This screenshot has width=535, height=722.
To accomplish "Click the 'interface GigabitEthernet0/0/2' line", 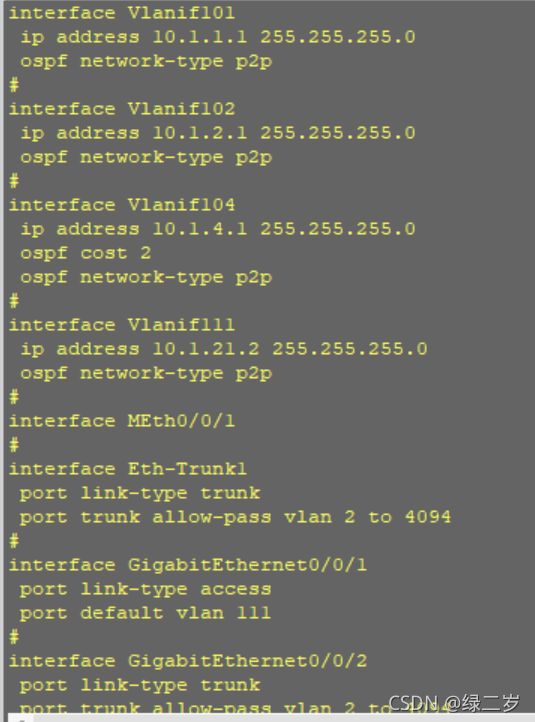I will (188, 661).
